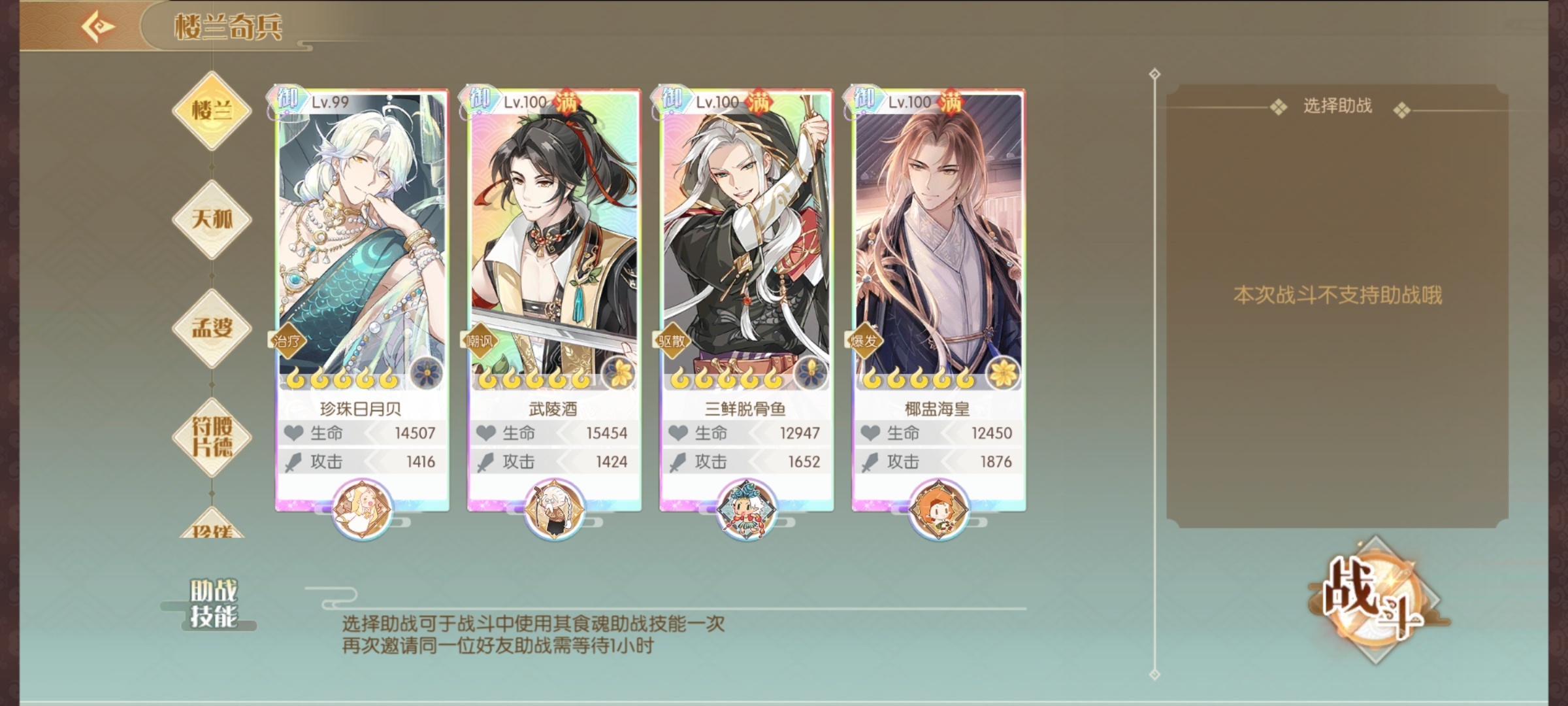Viewport: 1568px width, 706px height.
Task: Open the orange-haired avatar under 椰盅海皇
Action: click(x=938, y=509)
